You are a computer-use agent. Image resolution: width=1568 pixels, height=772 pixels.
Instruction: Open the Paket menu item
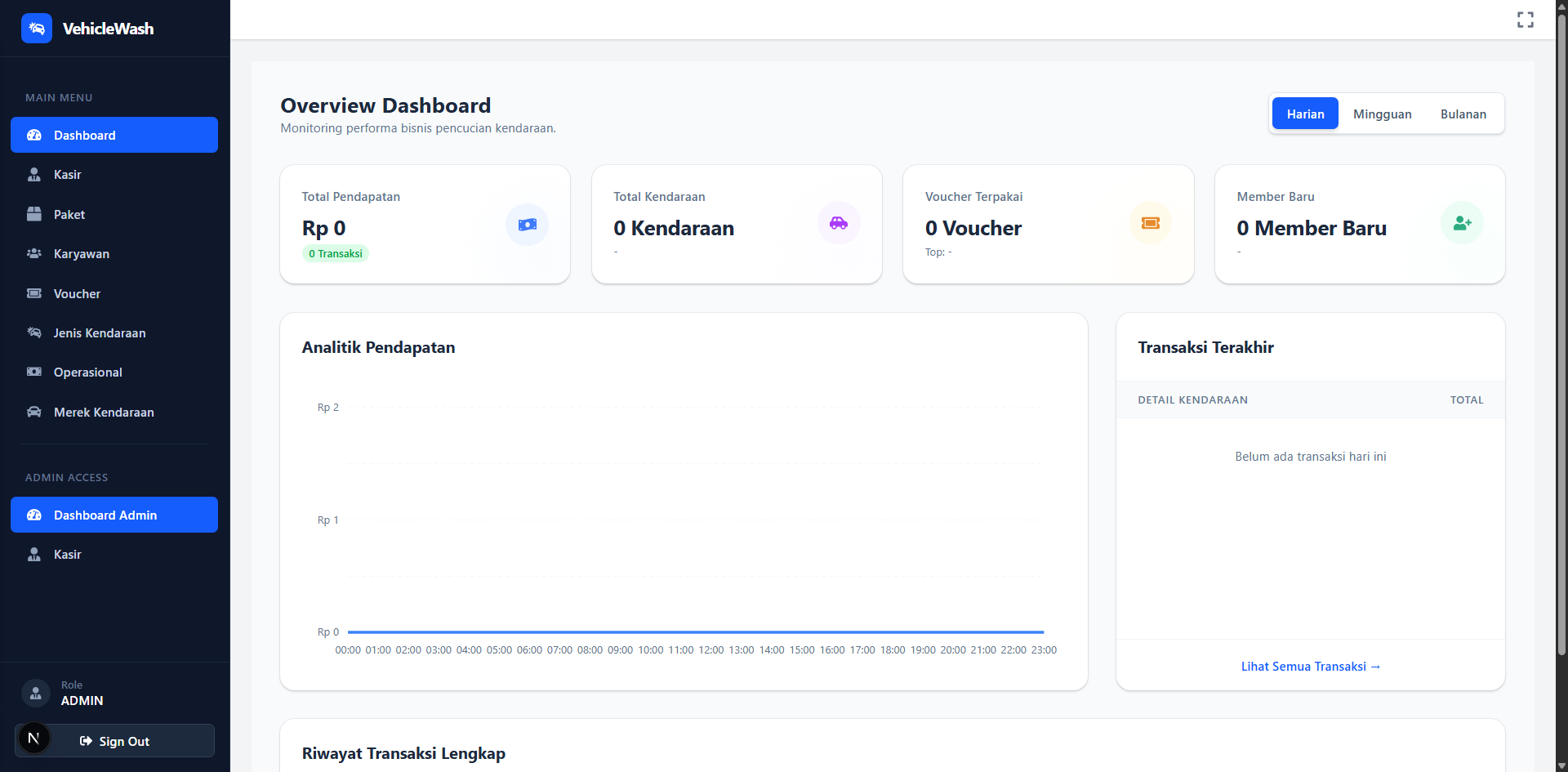[69, 215]
